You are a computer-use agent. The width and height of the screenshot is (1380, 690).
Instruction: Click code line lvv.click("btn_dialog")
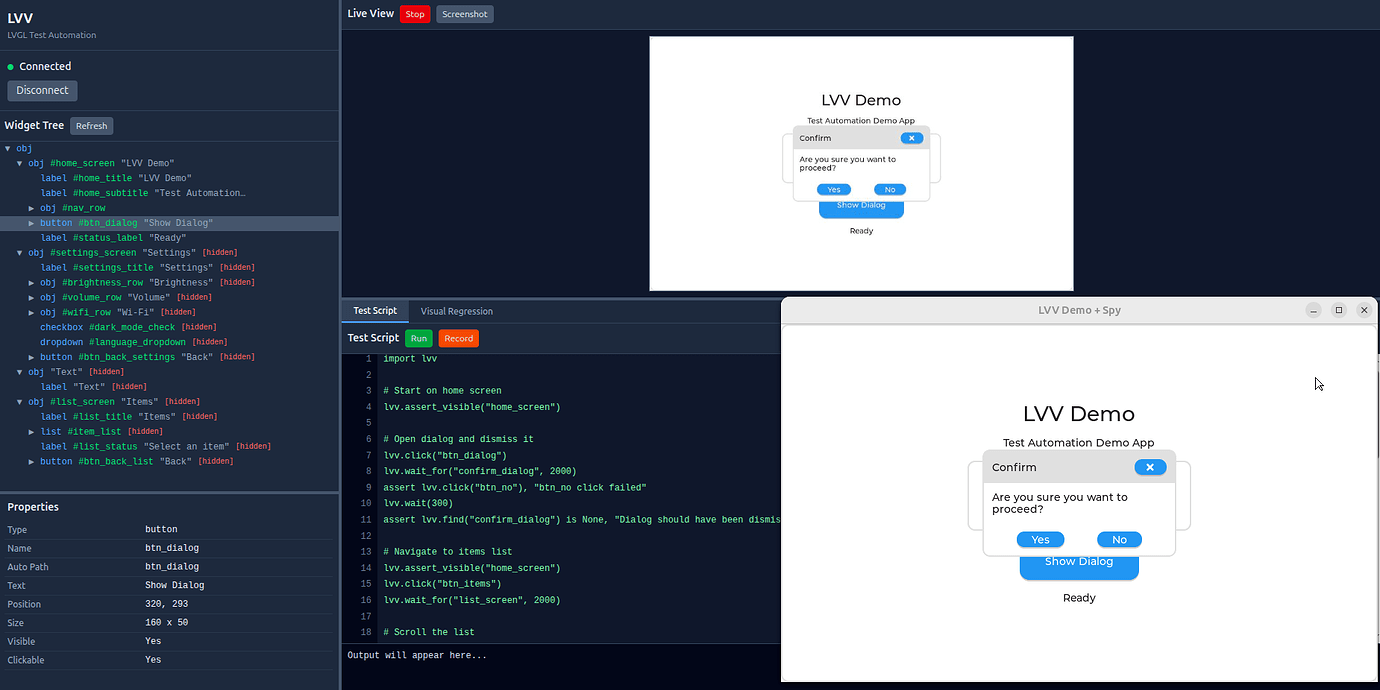[445, 455]
